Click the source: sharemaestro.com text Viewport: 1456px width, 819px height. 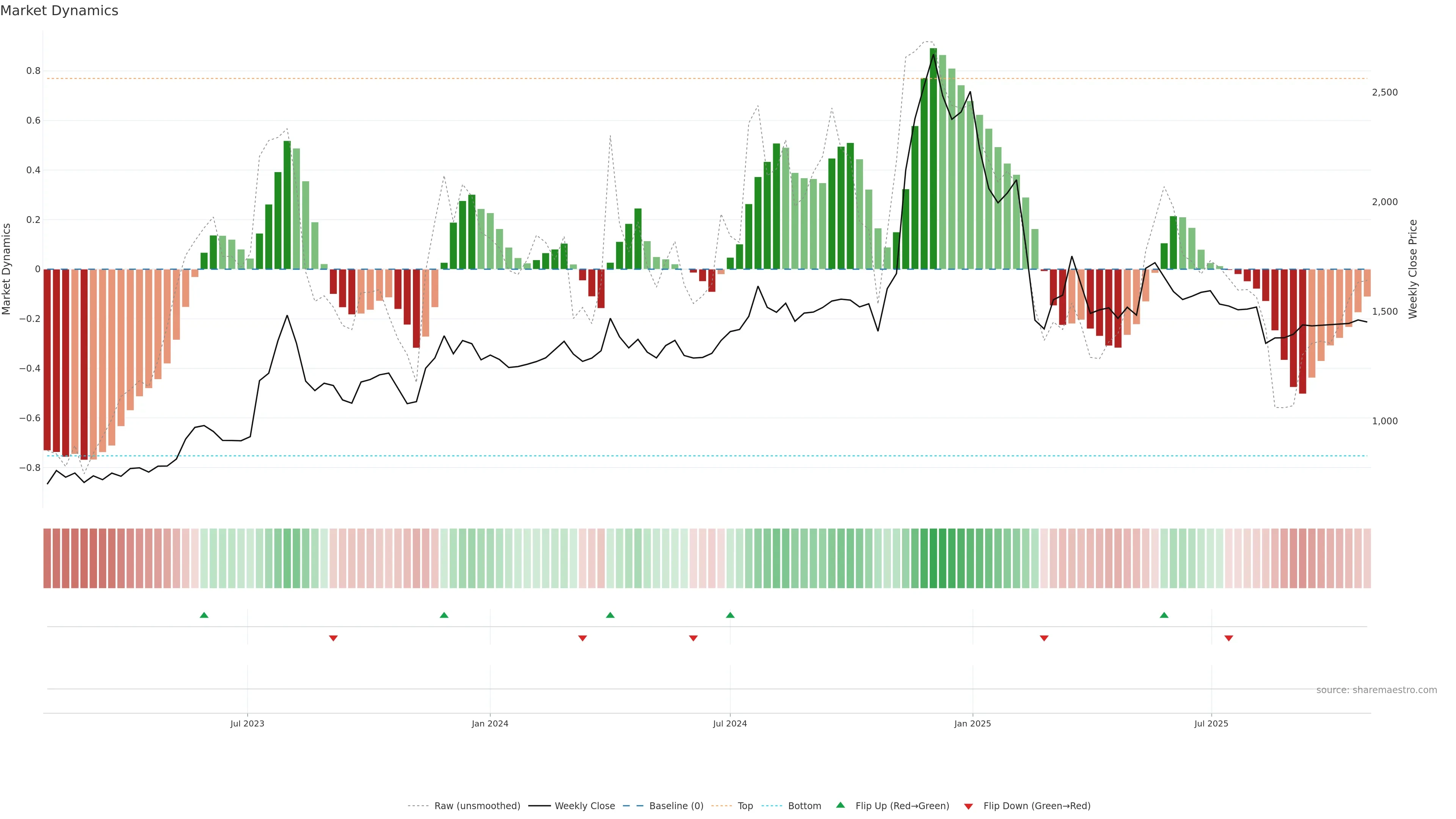point(1376,690)
